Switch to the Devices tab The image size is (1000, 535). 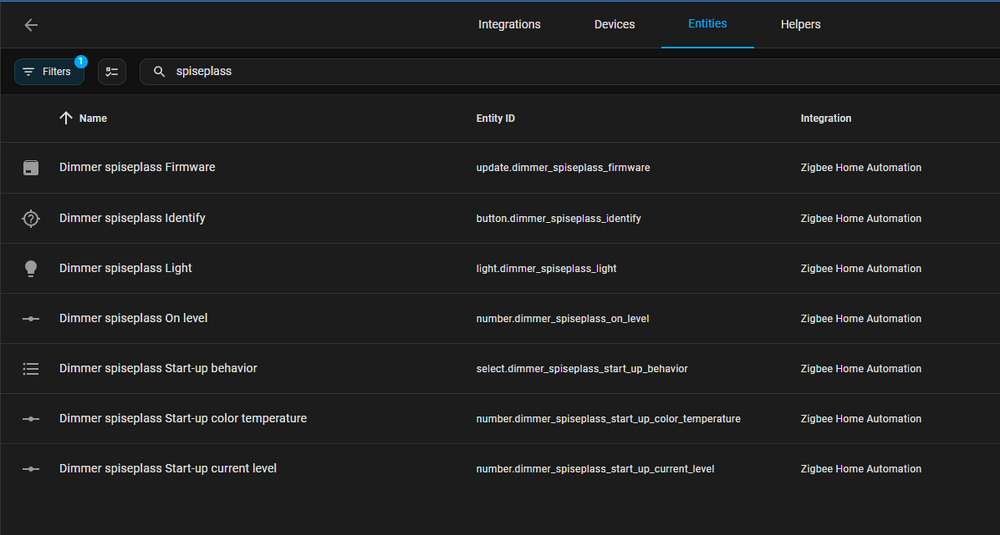click(x=614, y=25)
